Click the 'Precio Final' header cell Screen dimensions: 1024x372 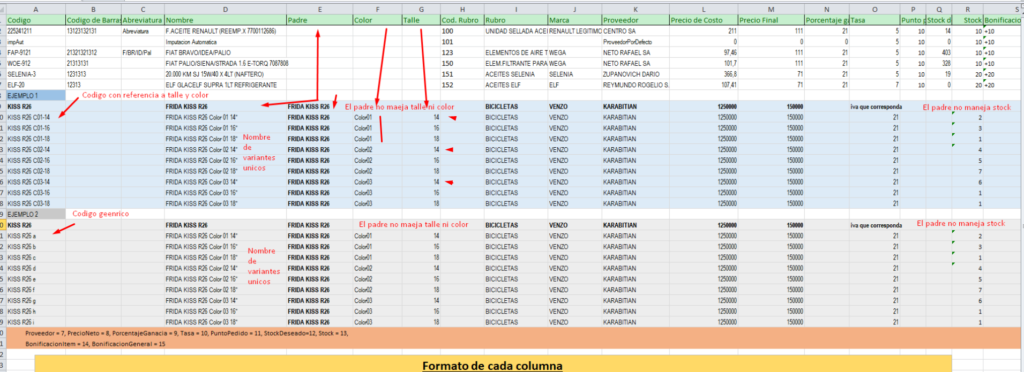point(771,20)
